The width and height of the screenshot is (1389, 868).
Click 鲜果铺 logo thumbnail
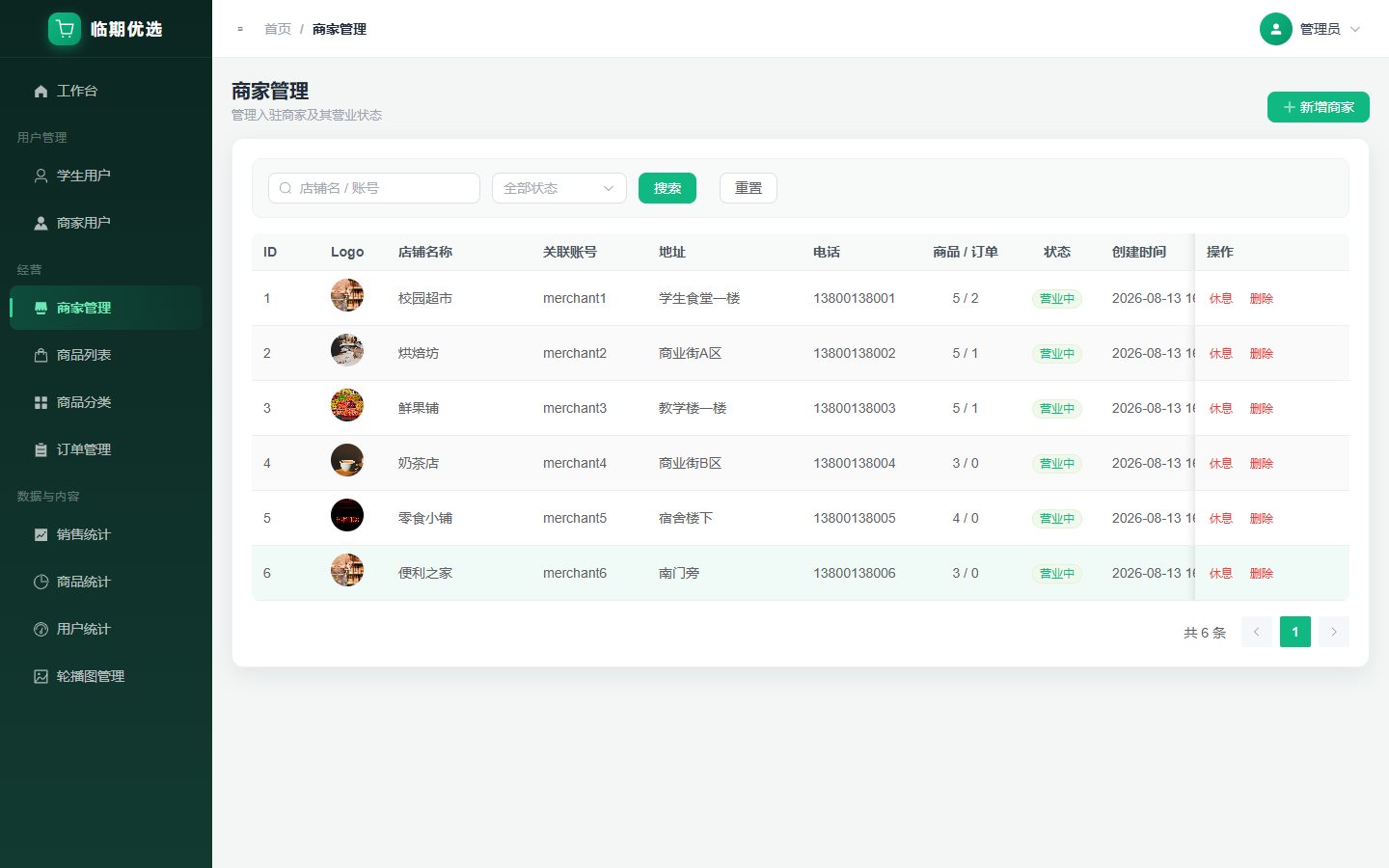(x=347, y=405)
